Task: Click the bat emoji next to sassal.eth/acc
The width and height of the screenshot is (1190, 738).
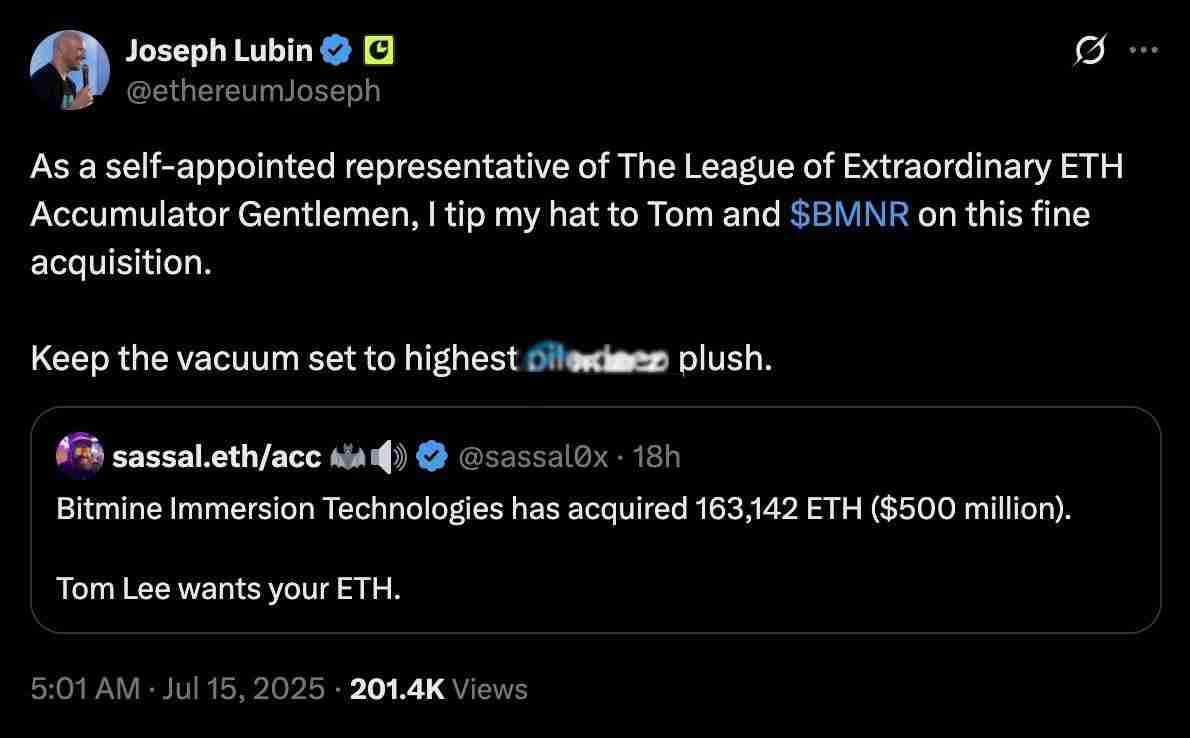Action: point(347,457)
